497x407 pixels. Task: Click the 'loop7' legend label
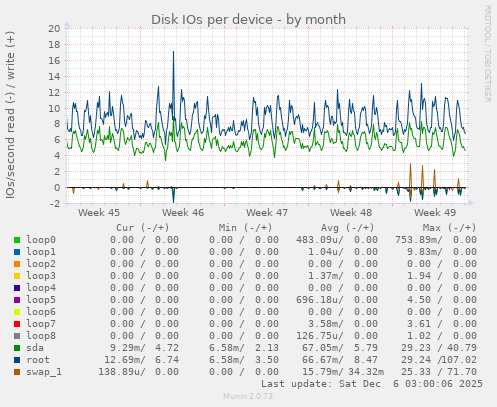tap(41, 324)
